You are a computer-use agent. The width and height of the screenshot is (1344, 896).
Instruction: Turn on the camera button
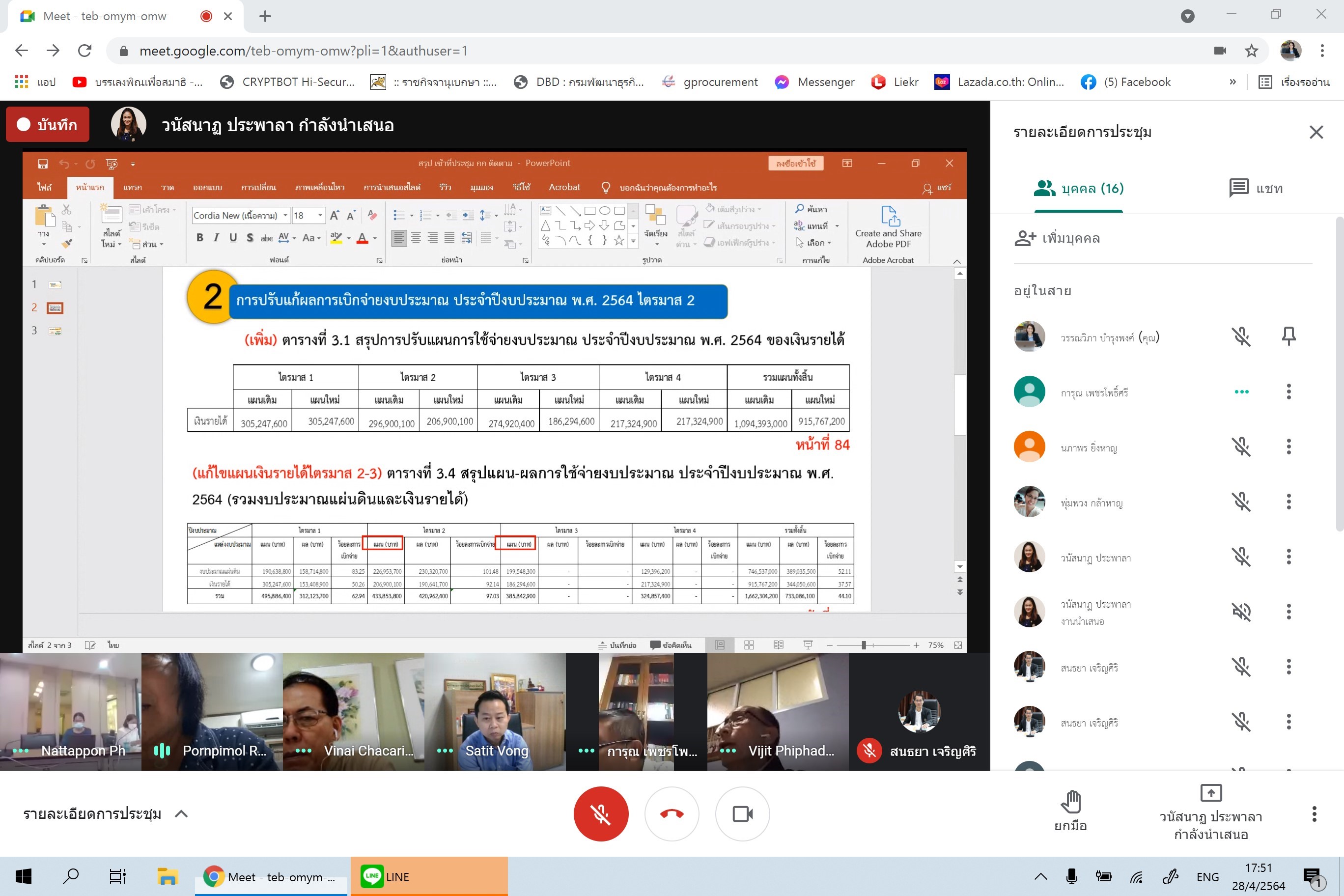(x=742, y=813)
